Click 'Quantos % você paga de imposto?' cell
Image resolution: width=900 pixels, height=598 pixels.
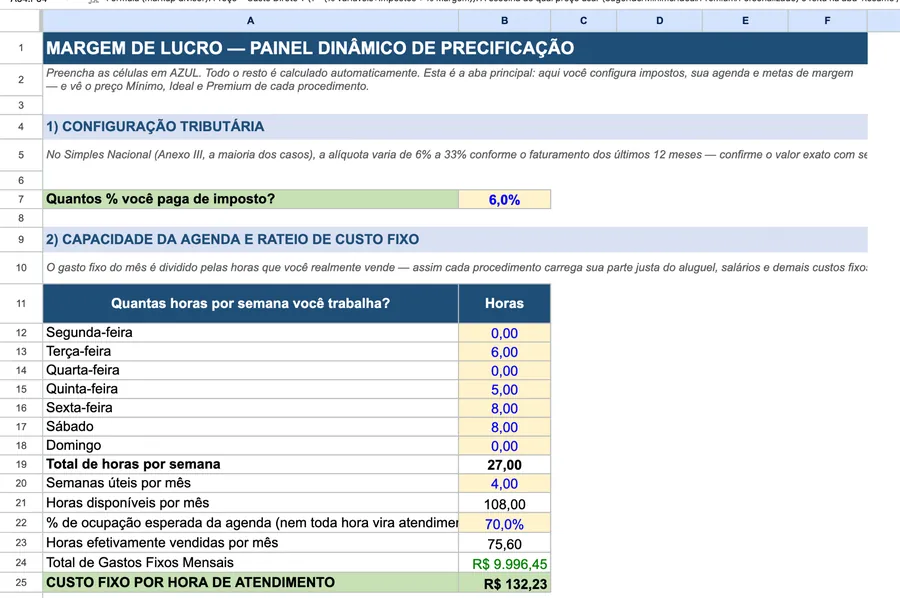(x=250, y=199)
